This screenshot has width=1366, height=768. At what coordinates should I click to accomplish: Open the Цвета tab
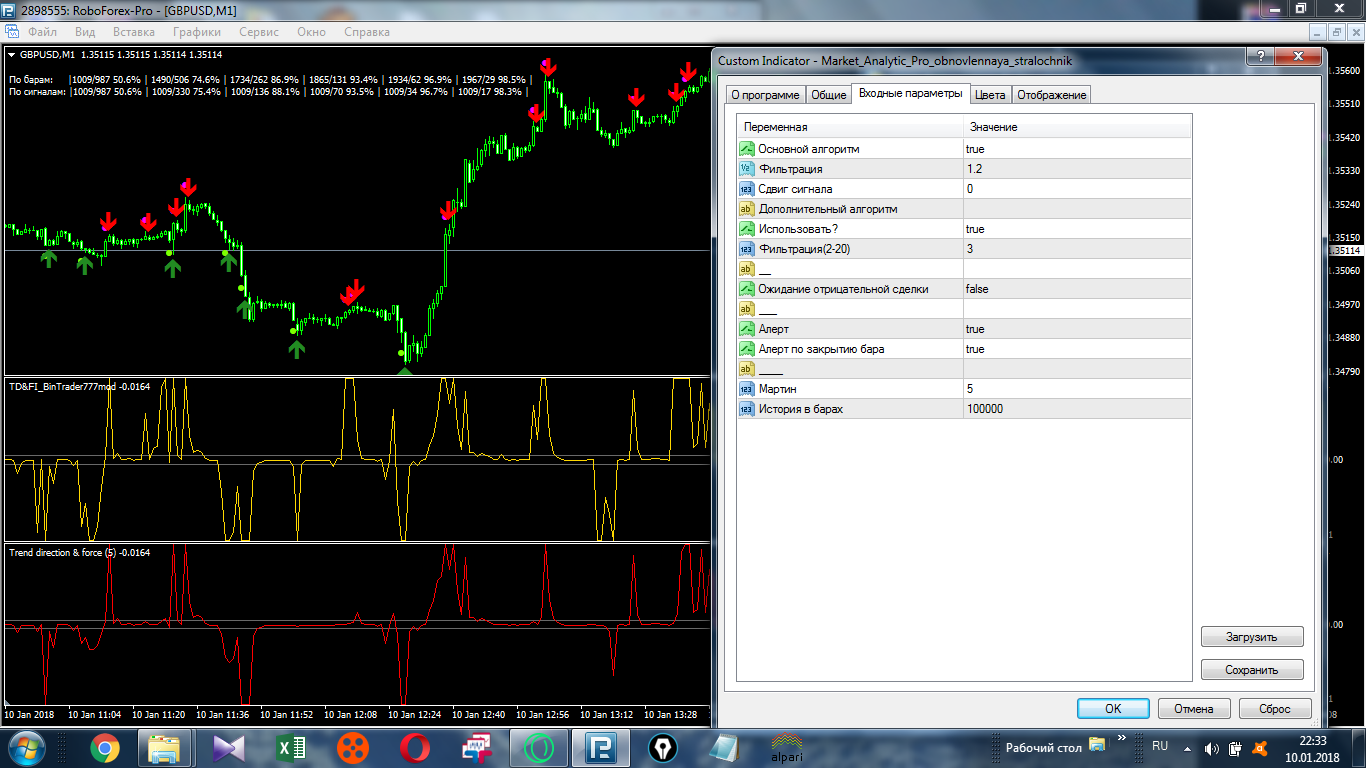[x=990, y=95]
